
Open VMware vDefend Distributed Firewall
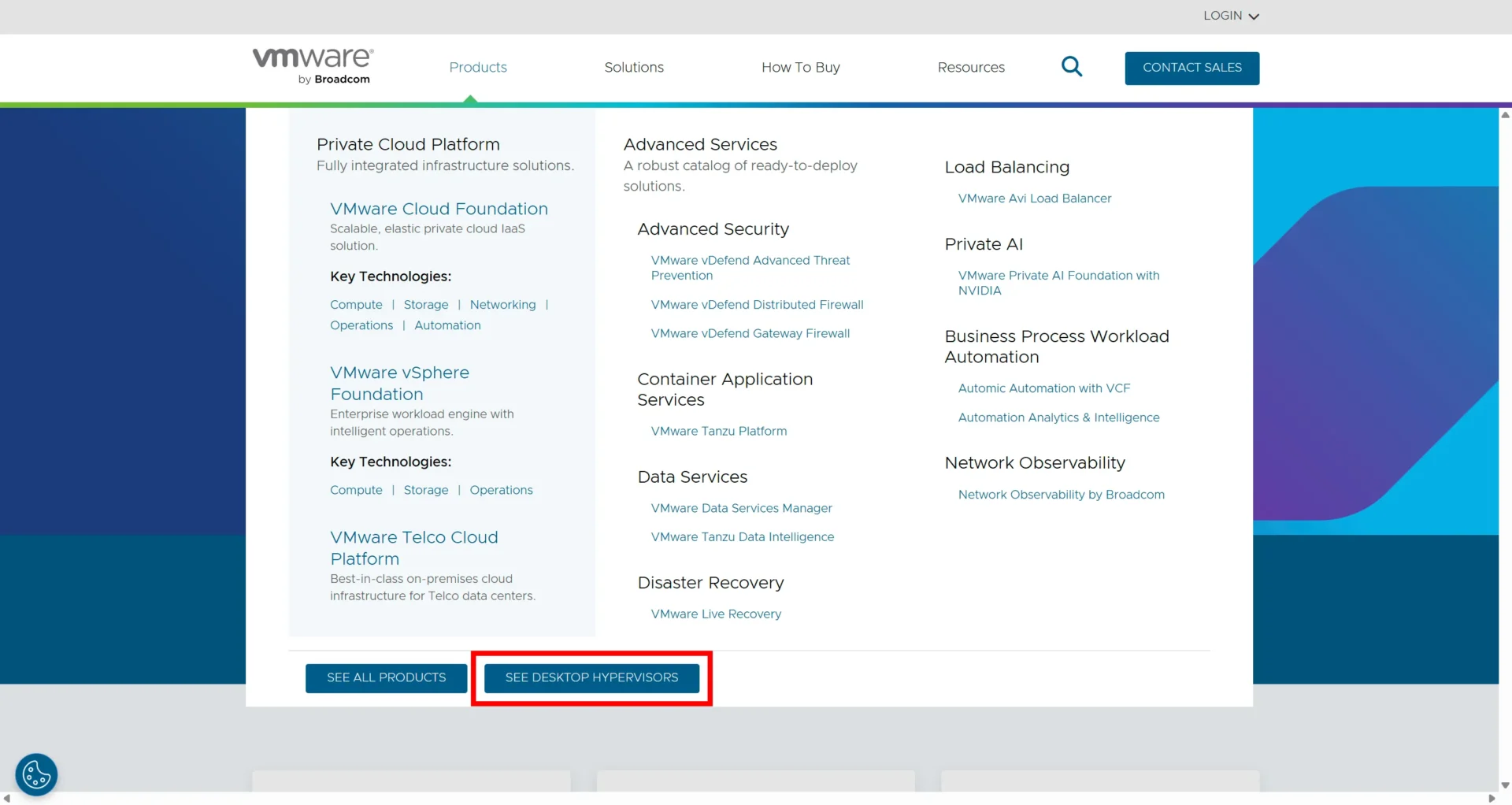[x=757, y=305]
